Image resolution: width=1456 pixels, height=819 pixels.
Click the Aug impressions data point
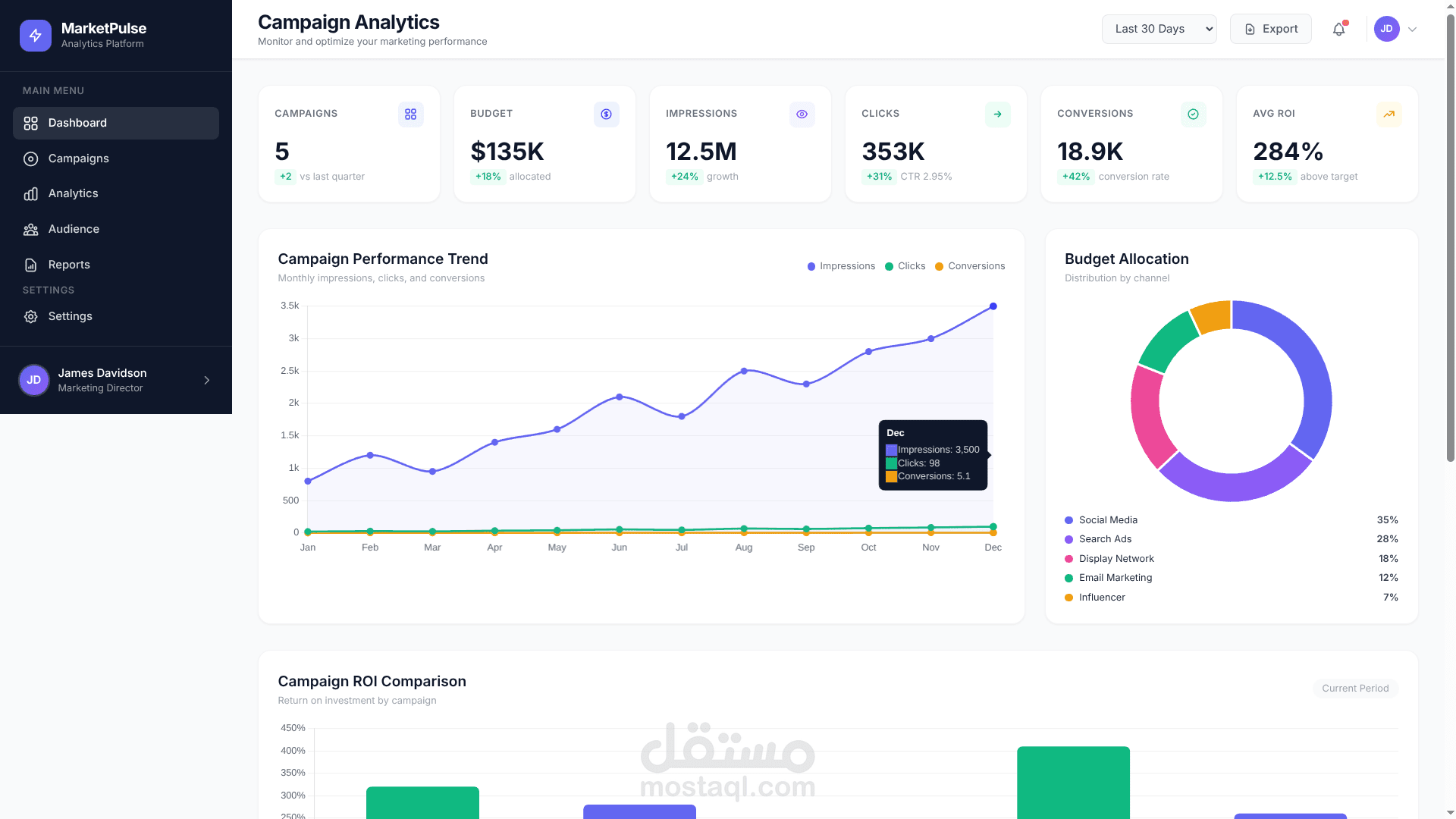coord(744,371)
